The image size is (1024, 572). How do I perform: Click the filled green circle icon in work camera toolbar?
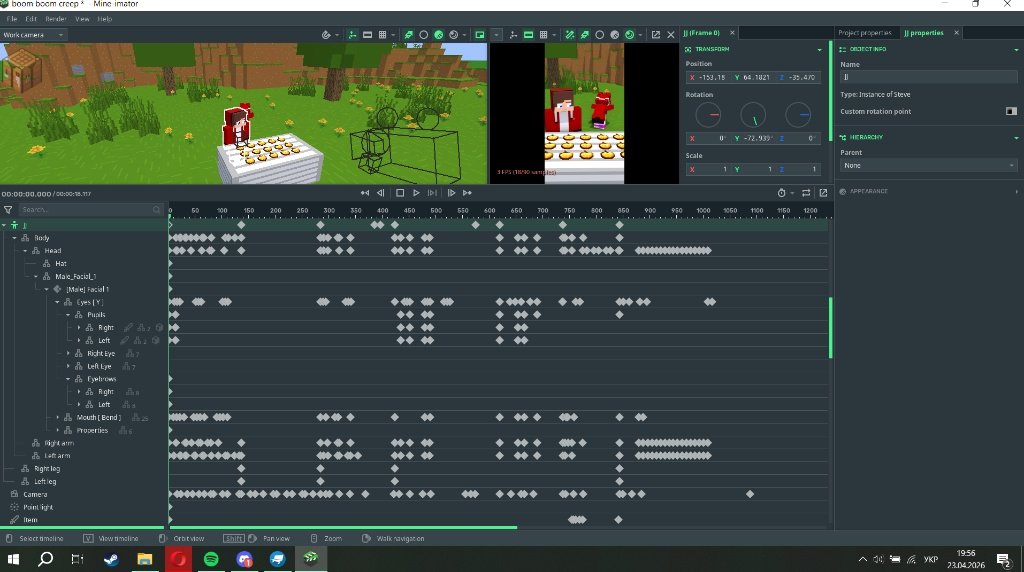pyautogui.click(x=439, y=35)
